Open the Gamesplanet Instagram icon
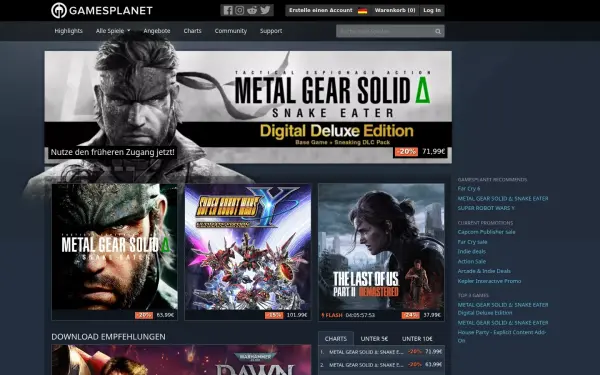Screen dimensions: 600x375 pos(240,10)
